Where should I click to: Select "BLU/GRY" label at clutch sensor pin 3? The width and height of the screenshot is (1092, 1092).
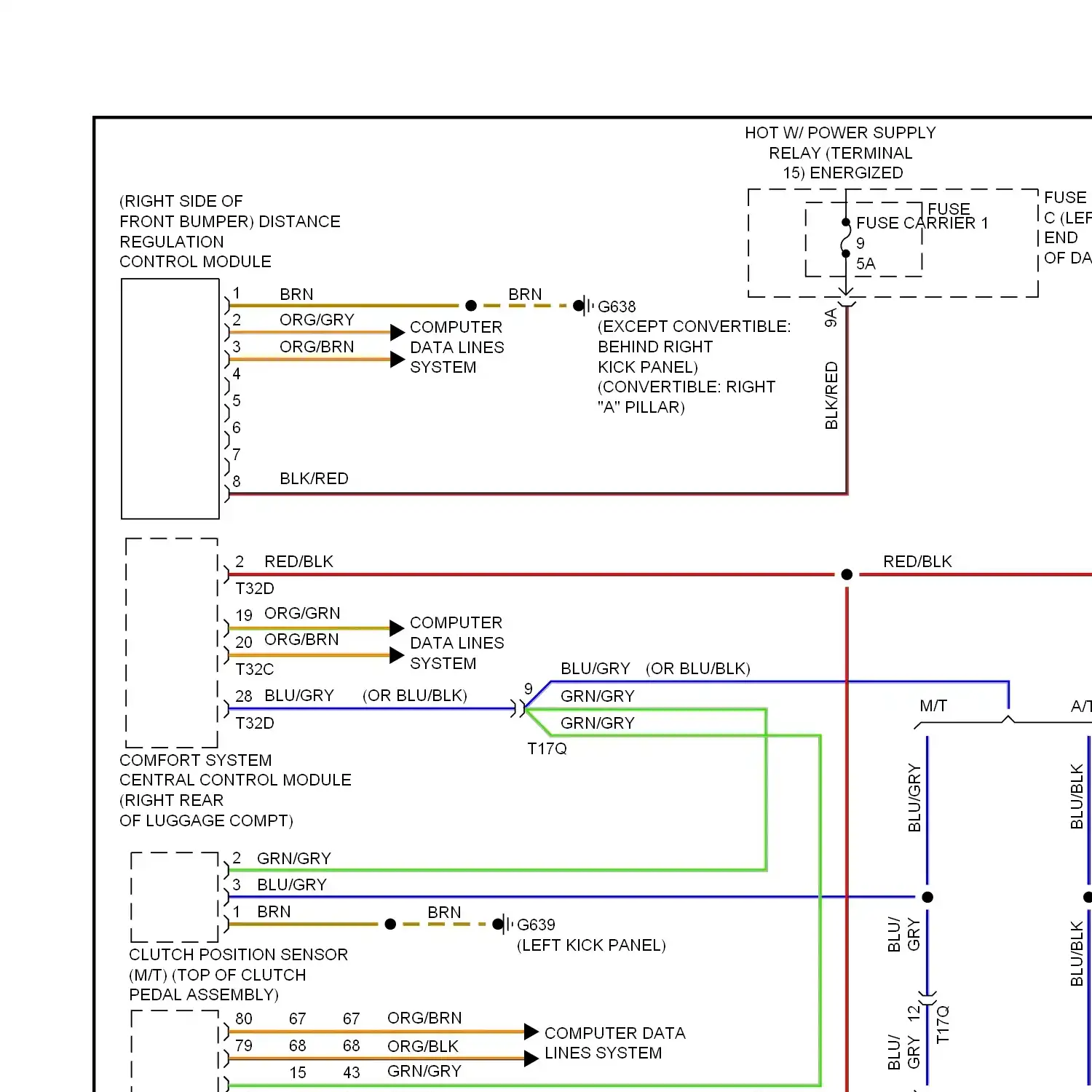[x=292, y=885]
